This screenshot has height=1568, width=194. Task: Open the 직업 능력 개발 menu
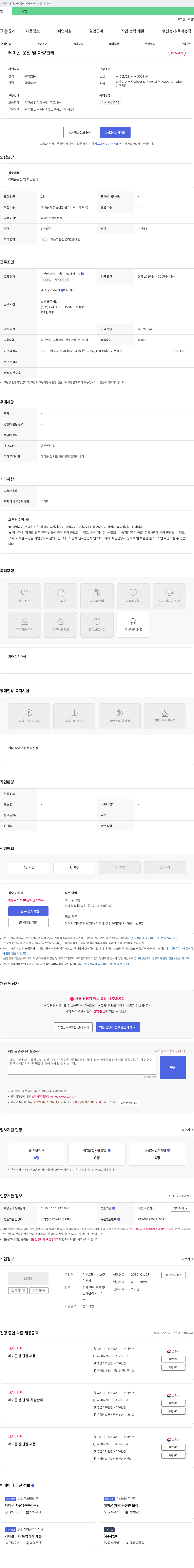click(133, 31)
